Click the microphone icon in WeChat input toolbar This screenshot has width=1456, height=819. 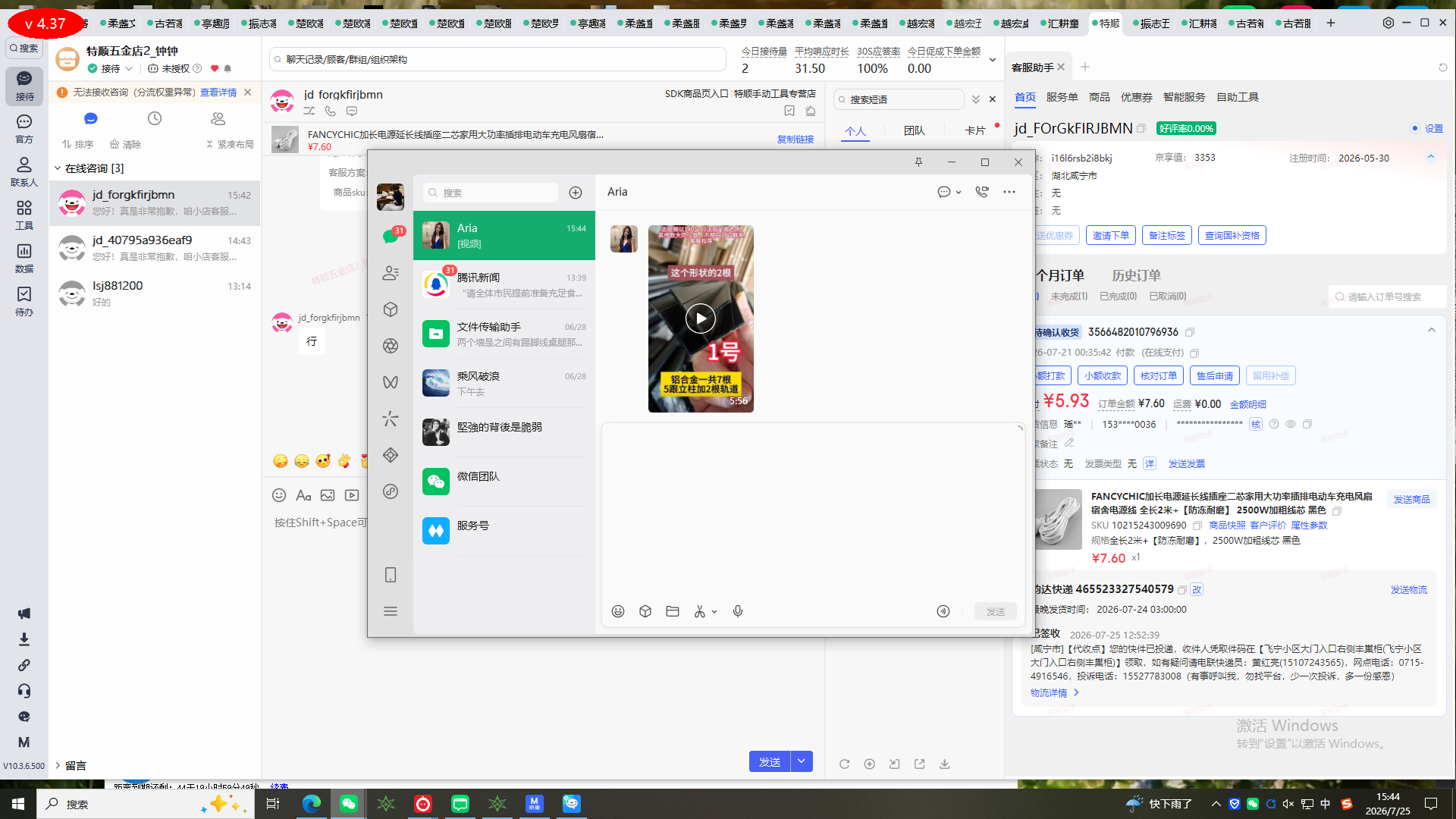(738, 611)
